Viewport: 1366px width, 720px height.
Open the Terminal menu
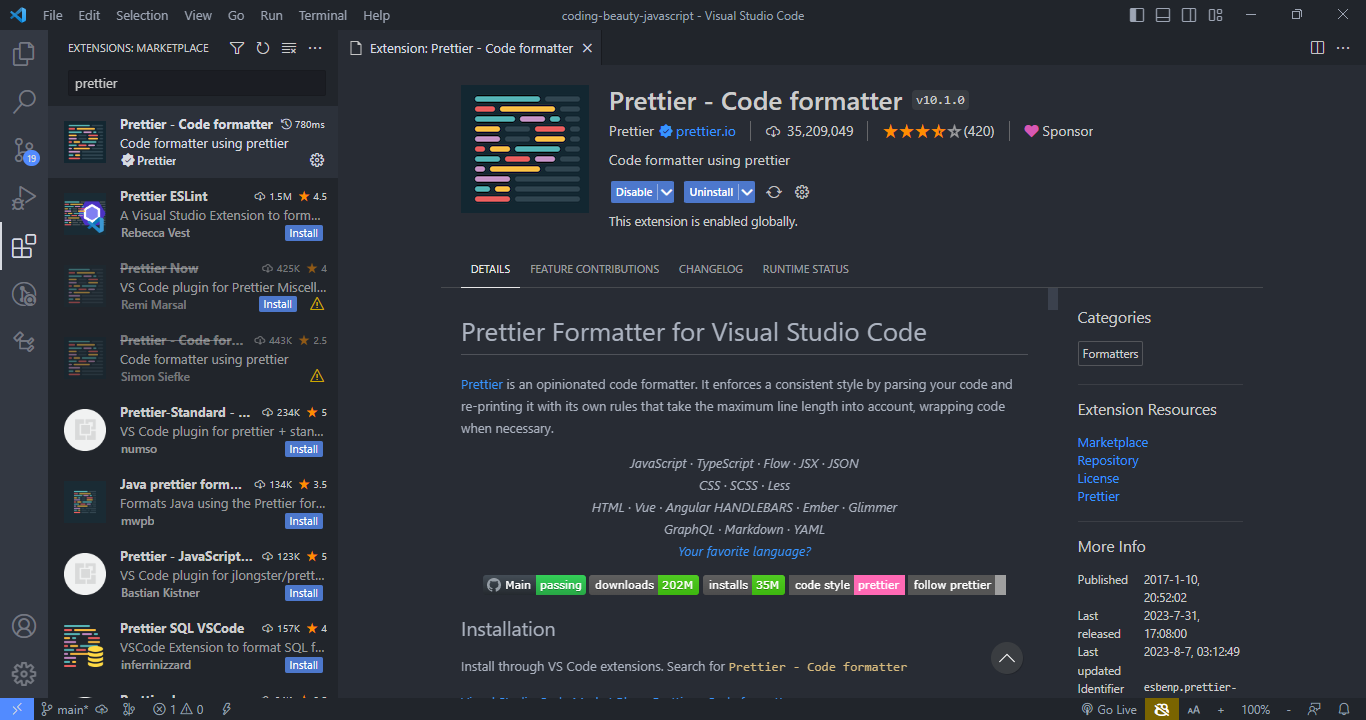322,15
